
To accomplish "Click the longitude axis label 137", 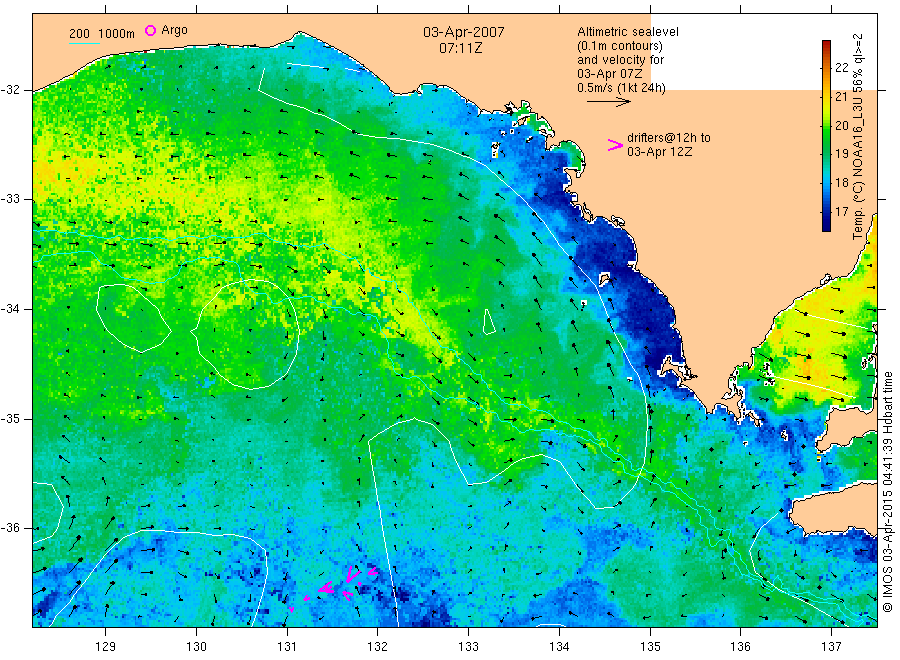I will (x=831, y=647).
